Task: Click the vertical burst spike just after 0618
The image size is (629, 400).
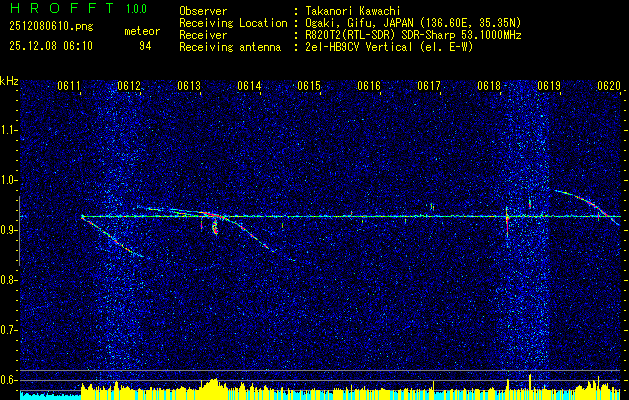Action: 507,222
